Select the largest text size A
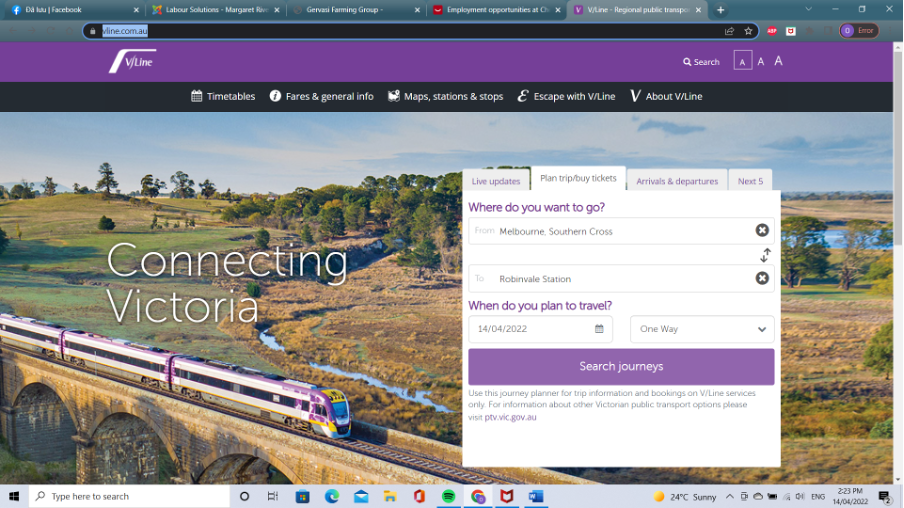The height and width of the screenshot is (508, 904). (x=778, y=61)
